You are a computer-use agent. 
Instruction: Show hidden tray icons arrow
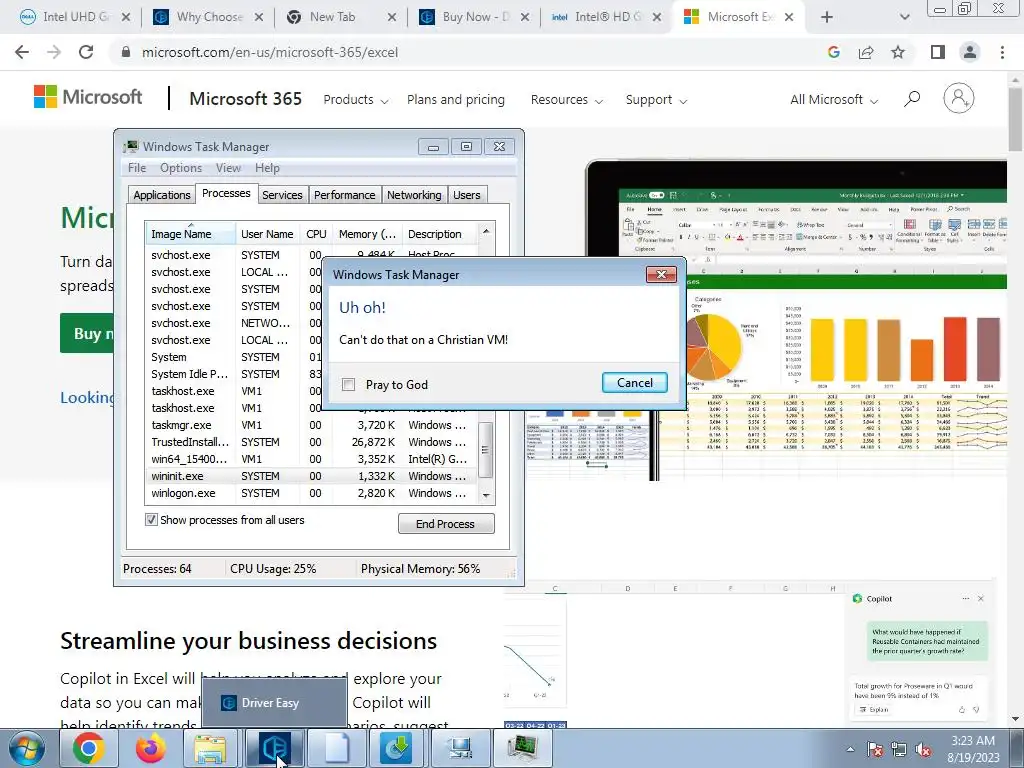tap(850, 750)
